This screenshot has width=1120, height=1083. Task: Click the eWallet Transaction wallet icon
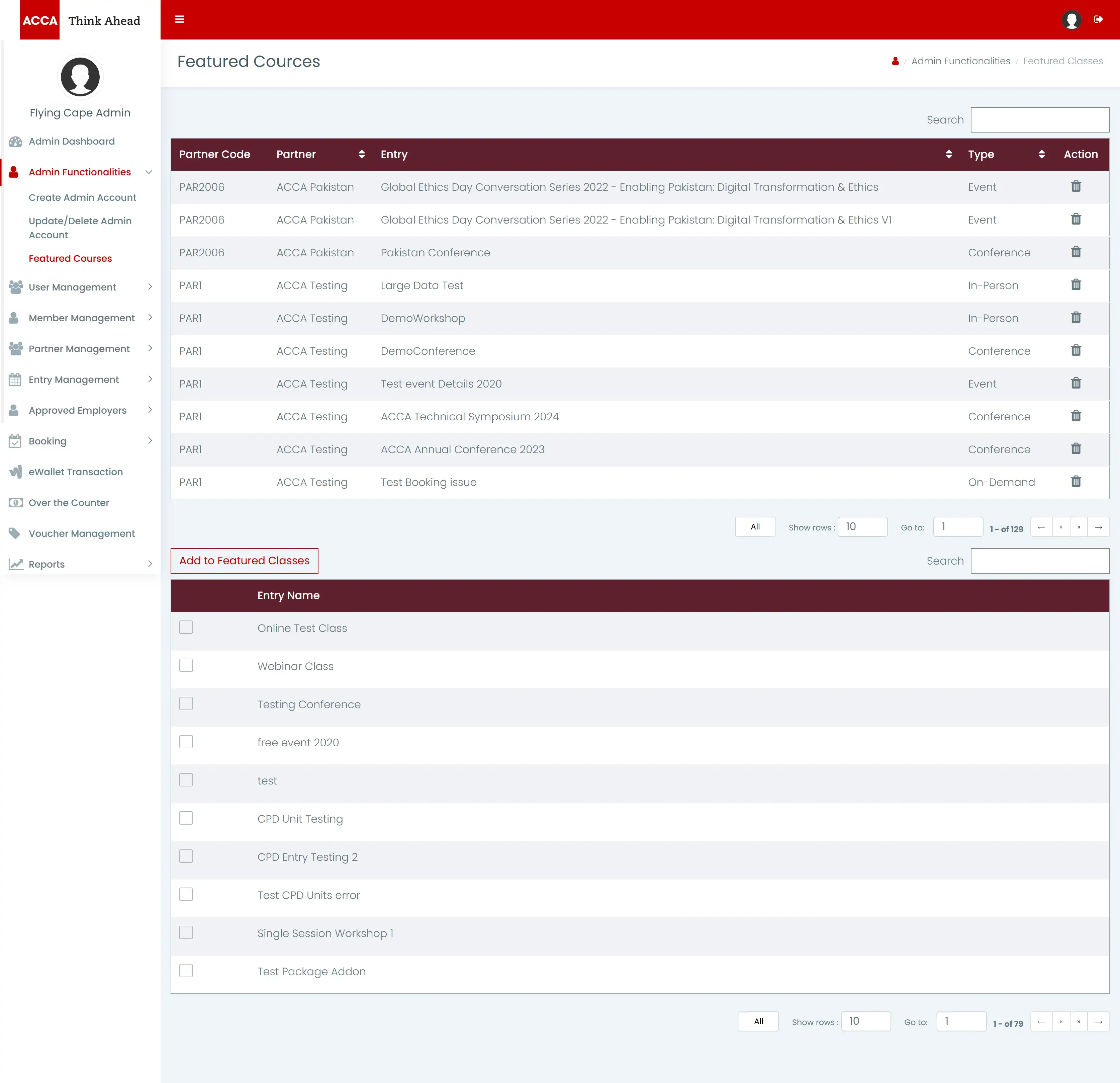(x=15, y=472)
